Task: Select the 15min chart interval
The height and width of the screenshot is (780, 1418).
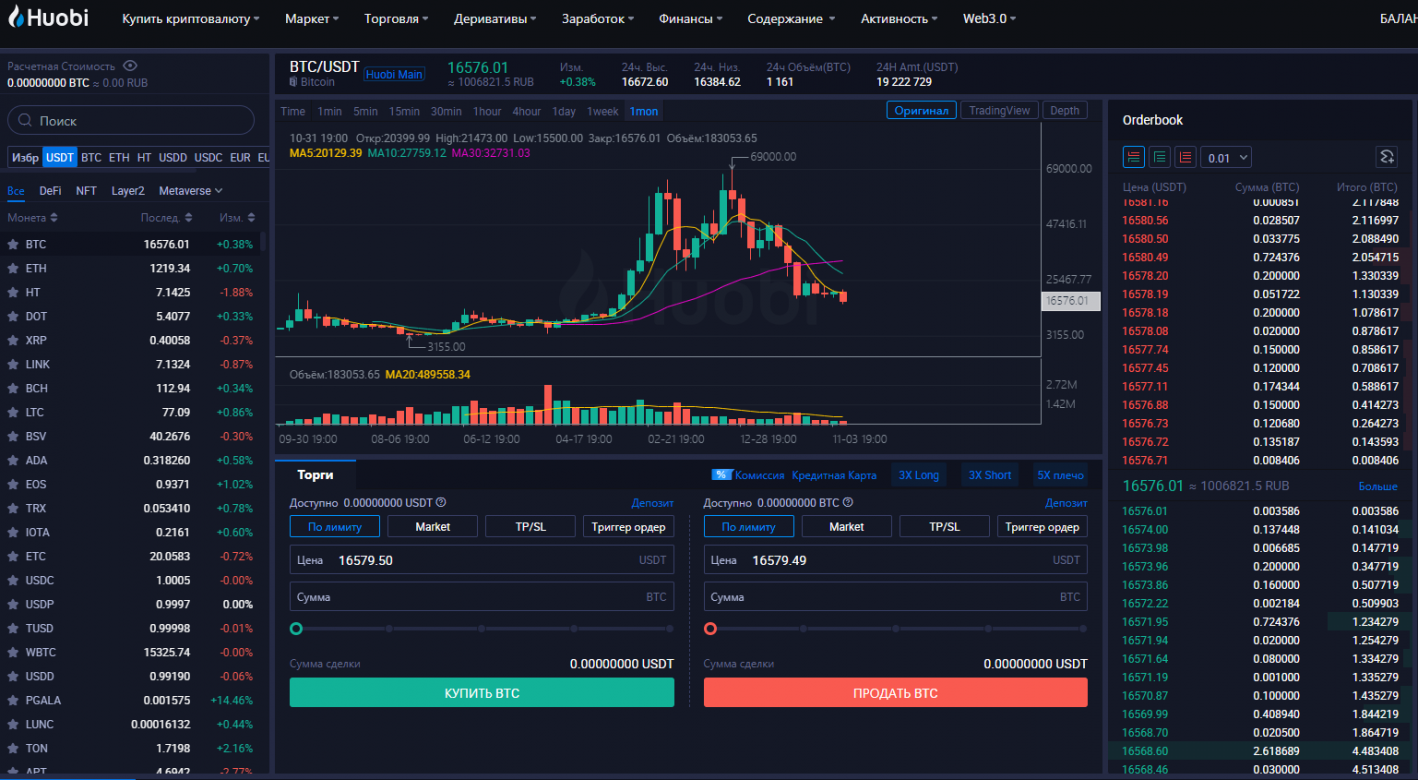Action: (404, 111)
